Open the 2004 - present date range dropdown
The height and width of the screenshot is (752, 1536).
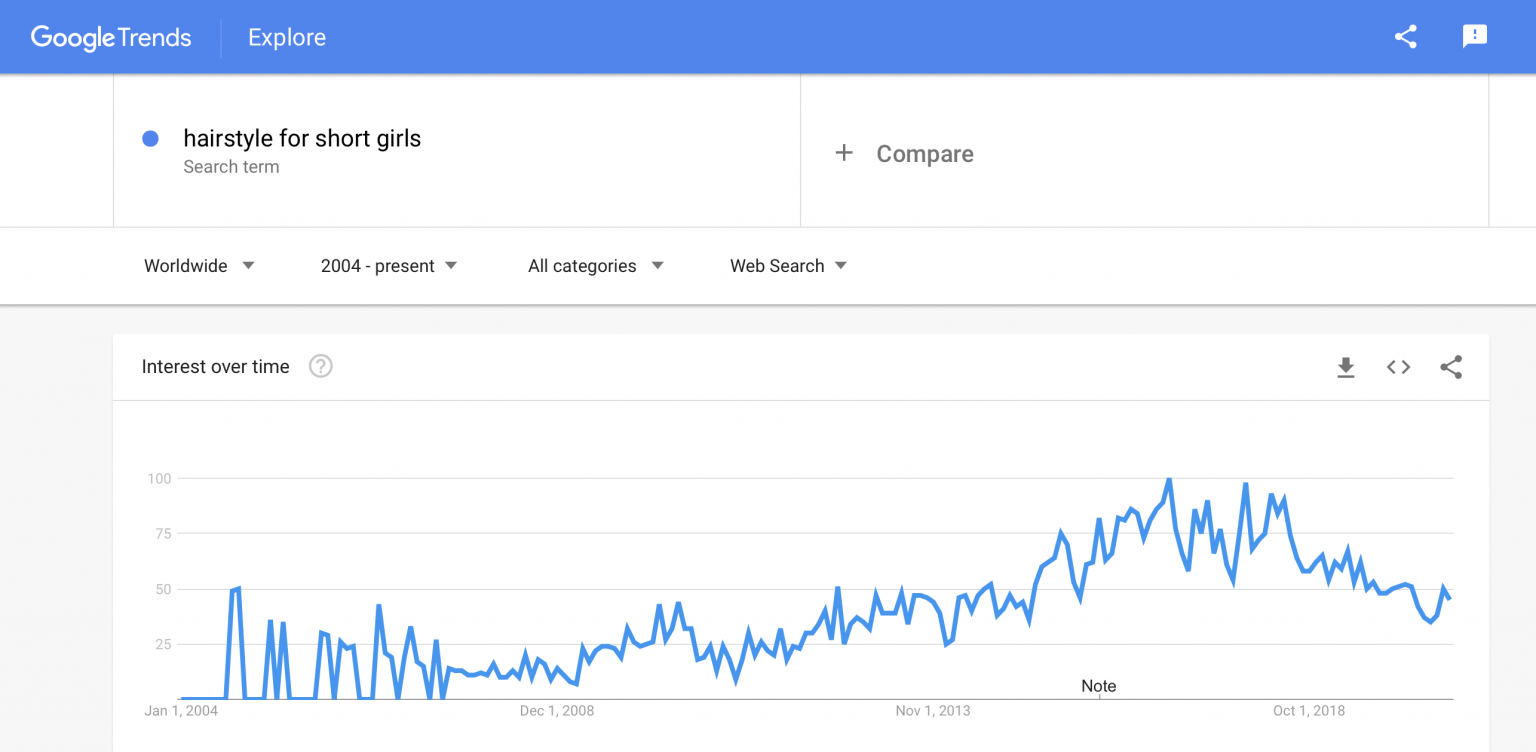pos(388,266)
